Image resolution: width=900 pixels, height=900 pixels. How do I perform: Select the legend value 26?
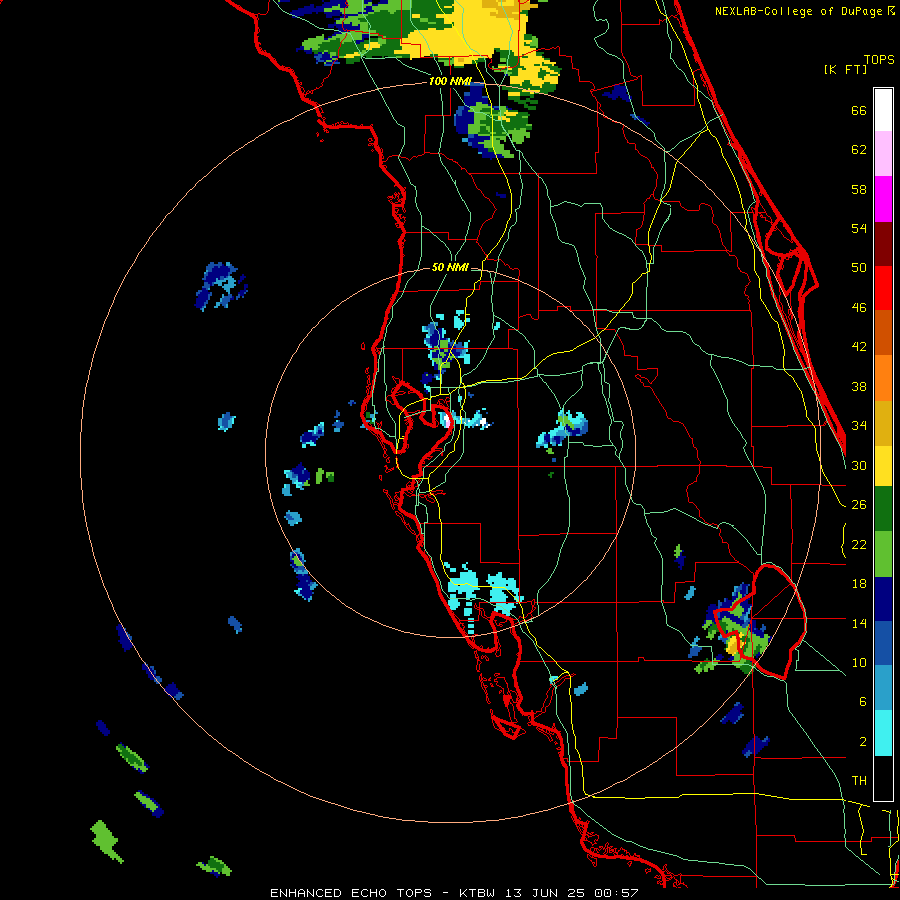tap(859, 505)
